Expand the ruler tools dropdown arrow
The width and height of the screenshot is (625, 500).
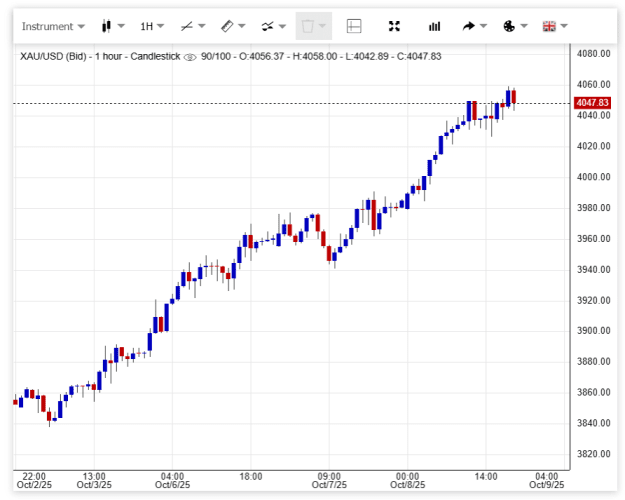242,26
